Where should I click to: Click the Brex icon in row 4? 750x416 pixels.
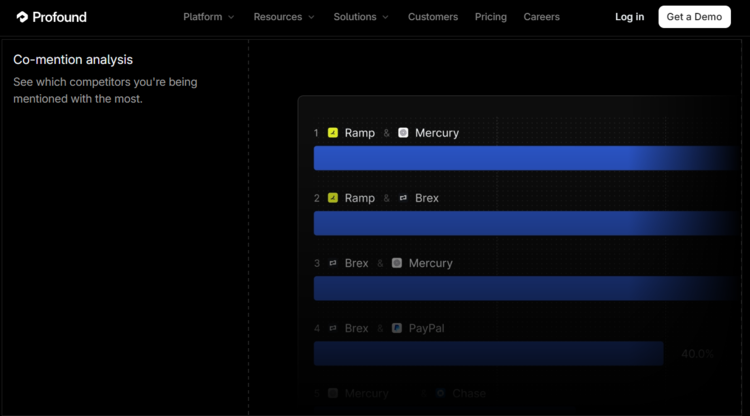coord(333,328)
